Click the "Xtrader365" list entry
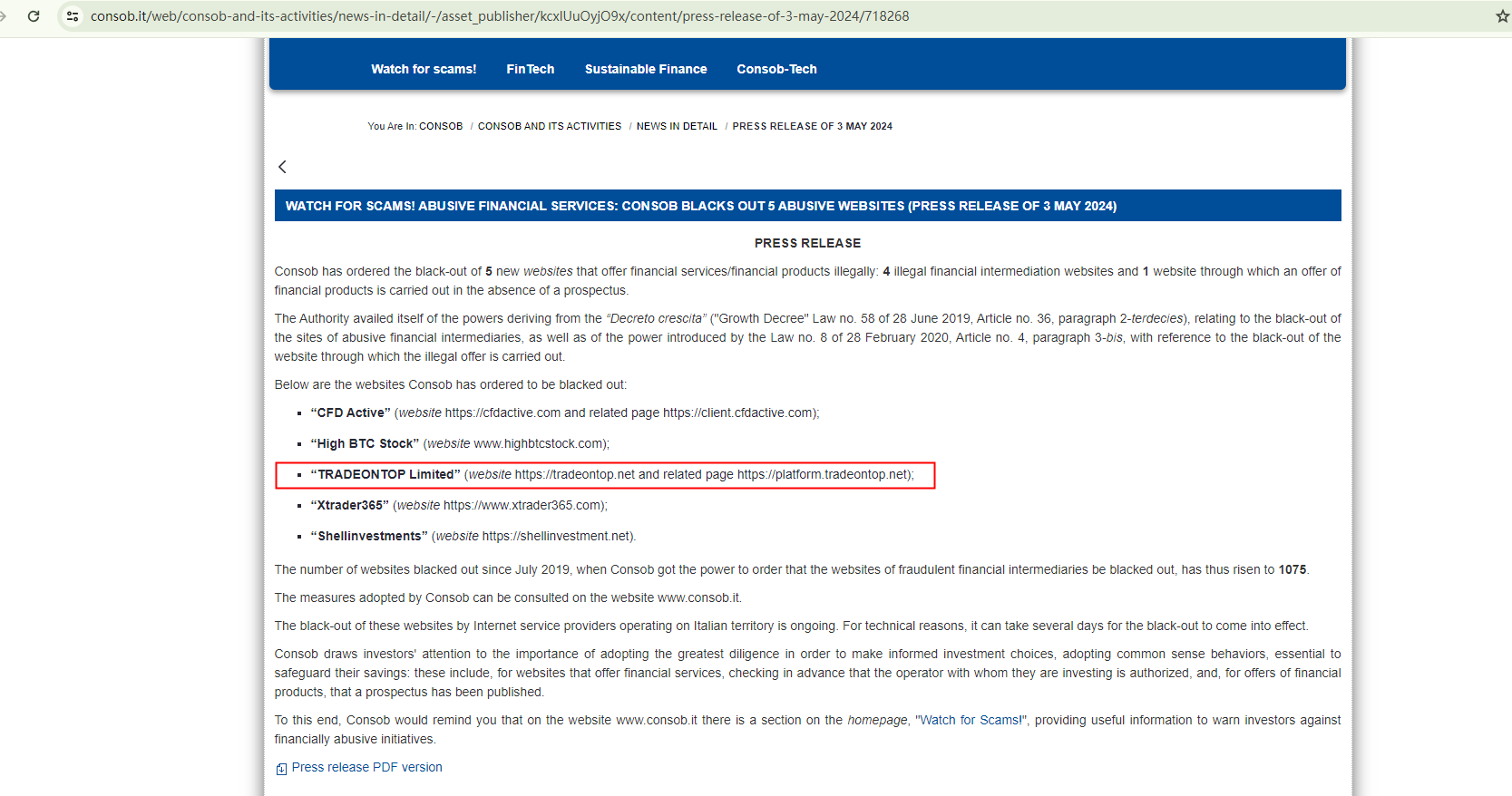Viewport: 1512px width, 796px height. [459, 505]
